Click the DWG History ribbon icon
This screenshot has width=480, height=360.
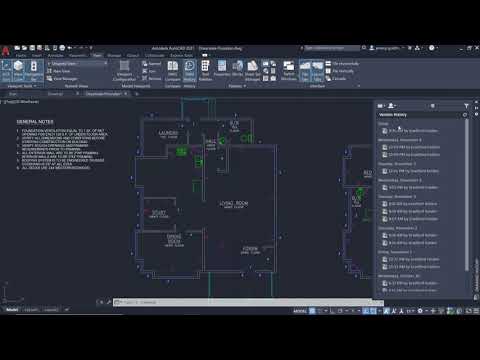click(189, 70)
